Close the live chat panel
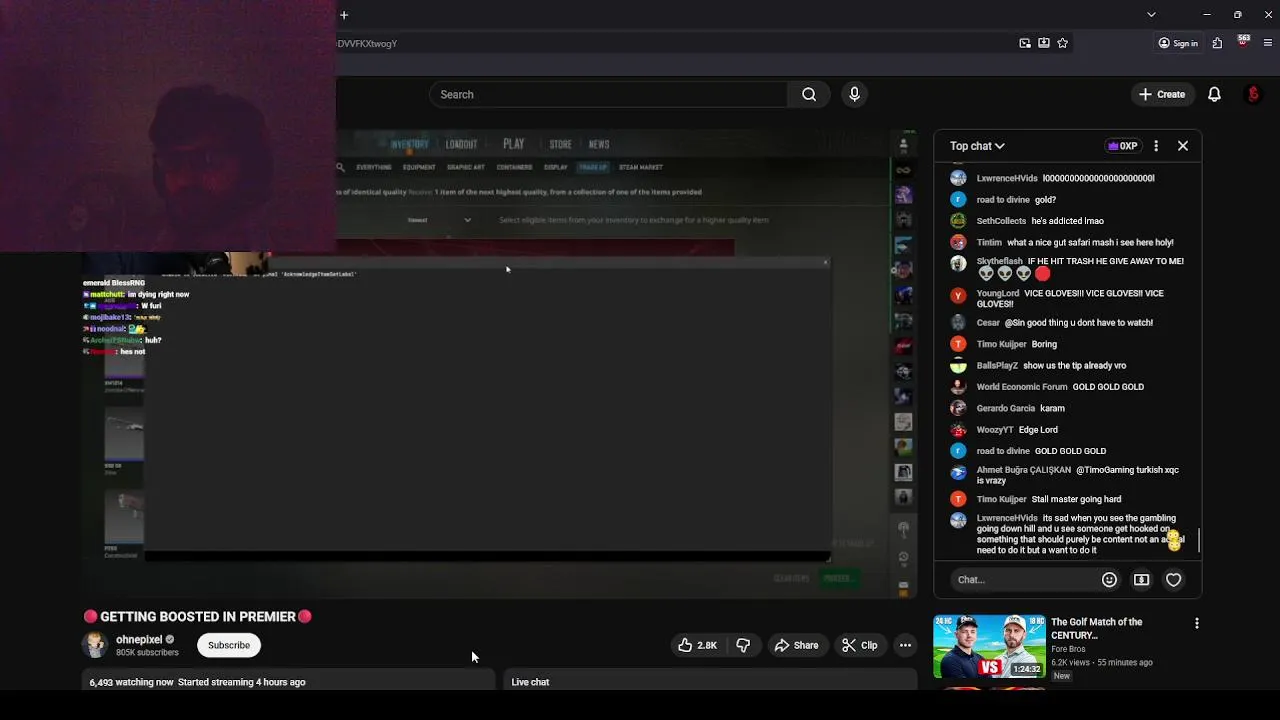This screenshot has height=720, width=1280. coord(1183,146)
